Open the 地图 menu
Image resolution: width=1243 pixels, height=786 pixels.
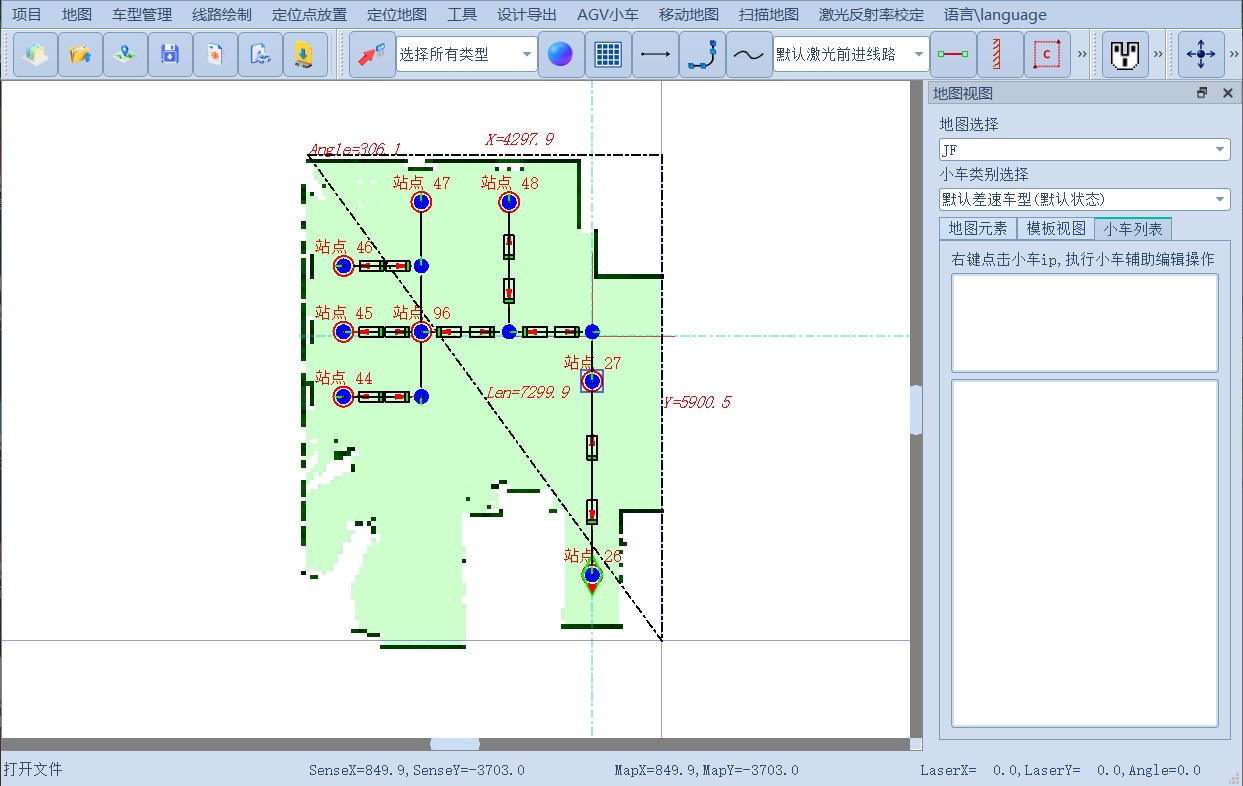pyautogui.click(x=77, y=15)
